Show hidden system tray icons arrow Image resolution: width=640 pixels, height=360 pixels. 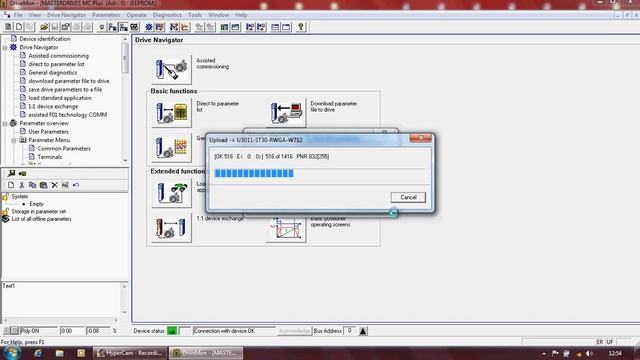pyautogui.click(x=544, y=353)
